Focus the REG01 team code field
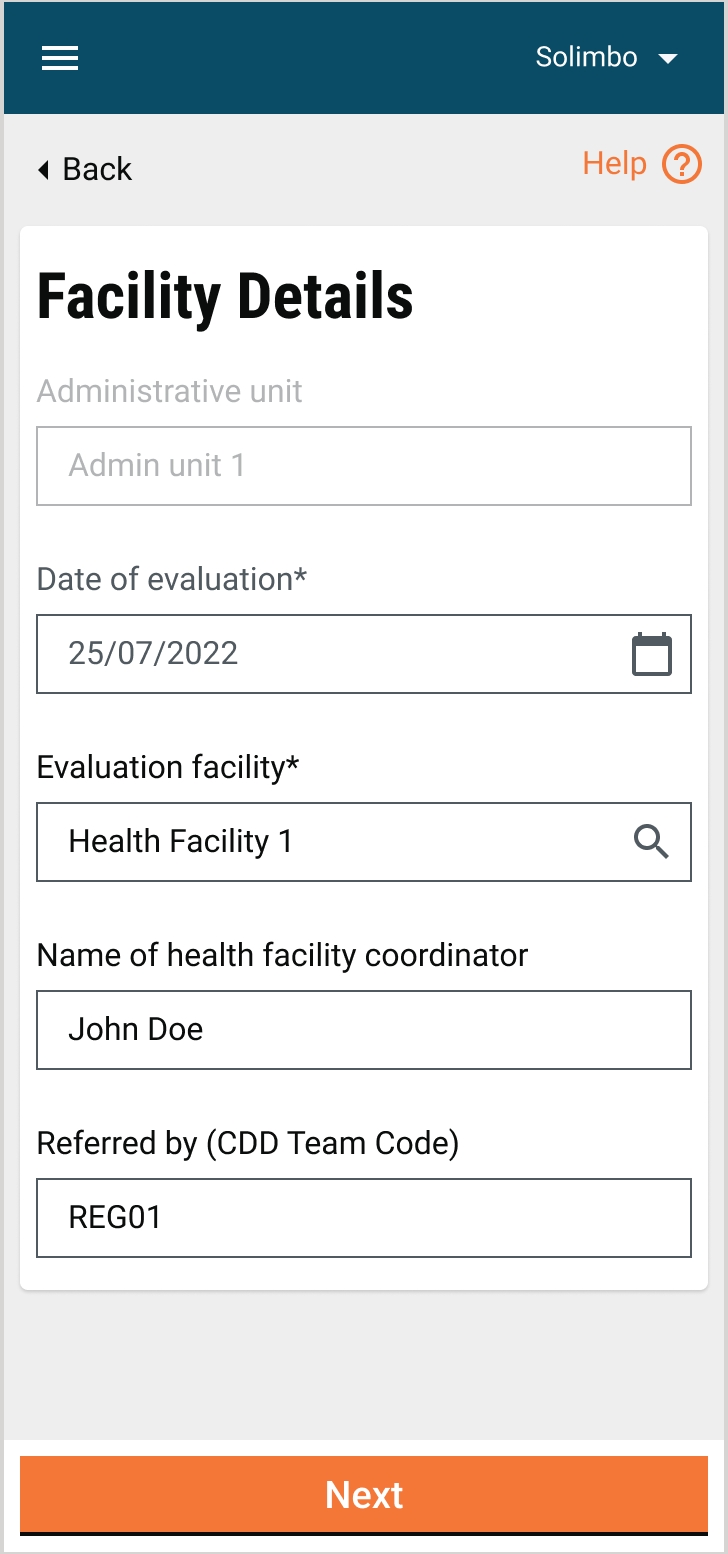The width and height of the screenshot is (728, 1554). click(363, 1218)
